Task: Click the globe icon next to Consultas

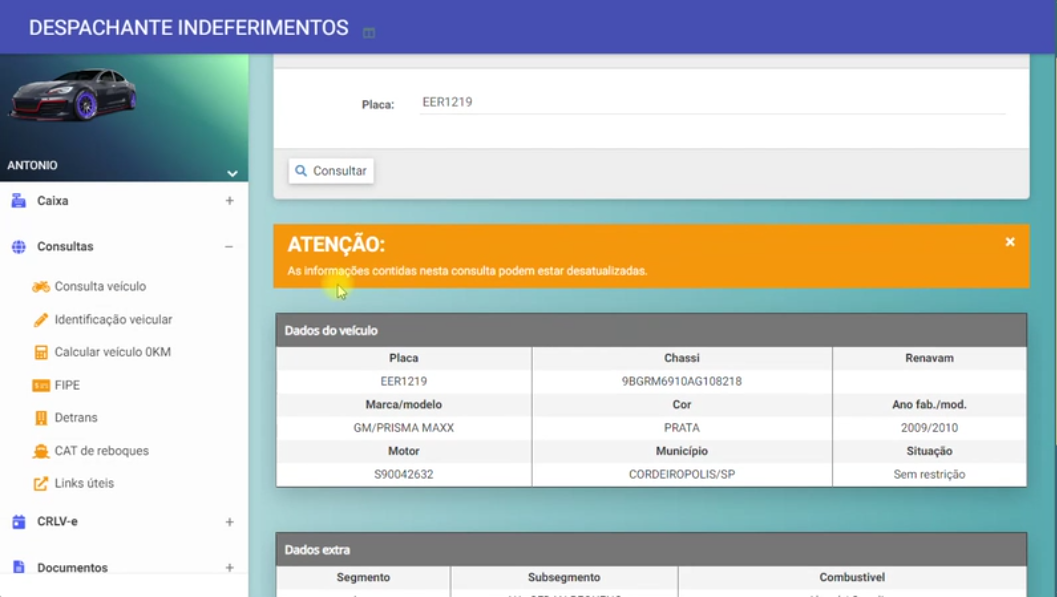Action: click(18, 247)
